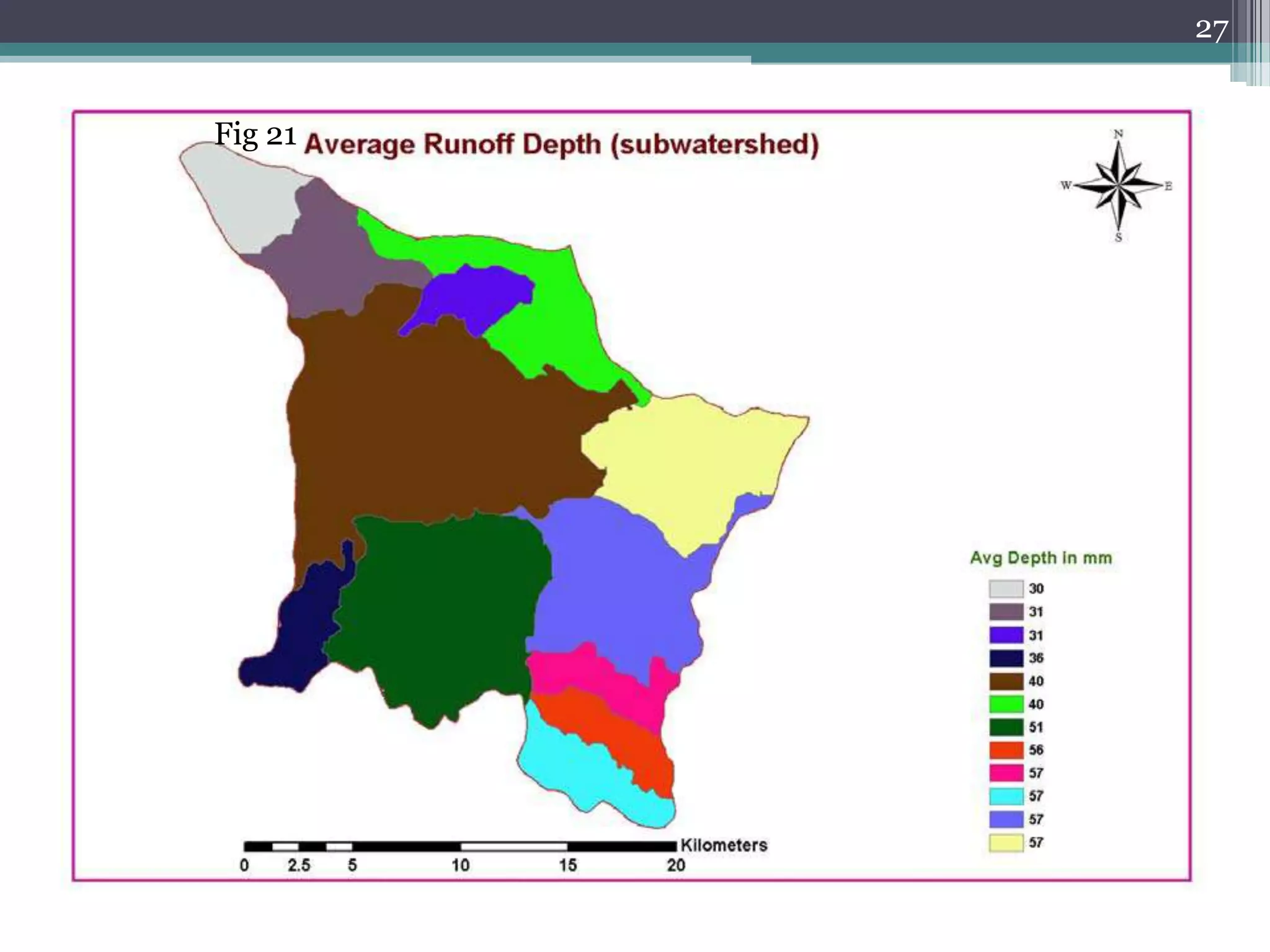Image resolution: width=1270 pixels, height=952 pixels.
Task: Click the Fig 21 caption label
Action: click(x=255, y=134)
